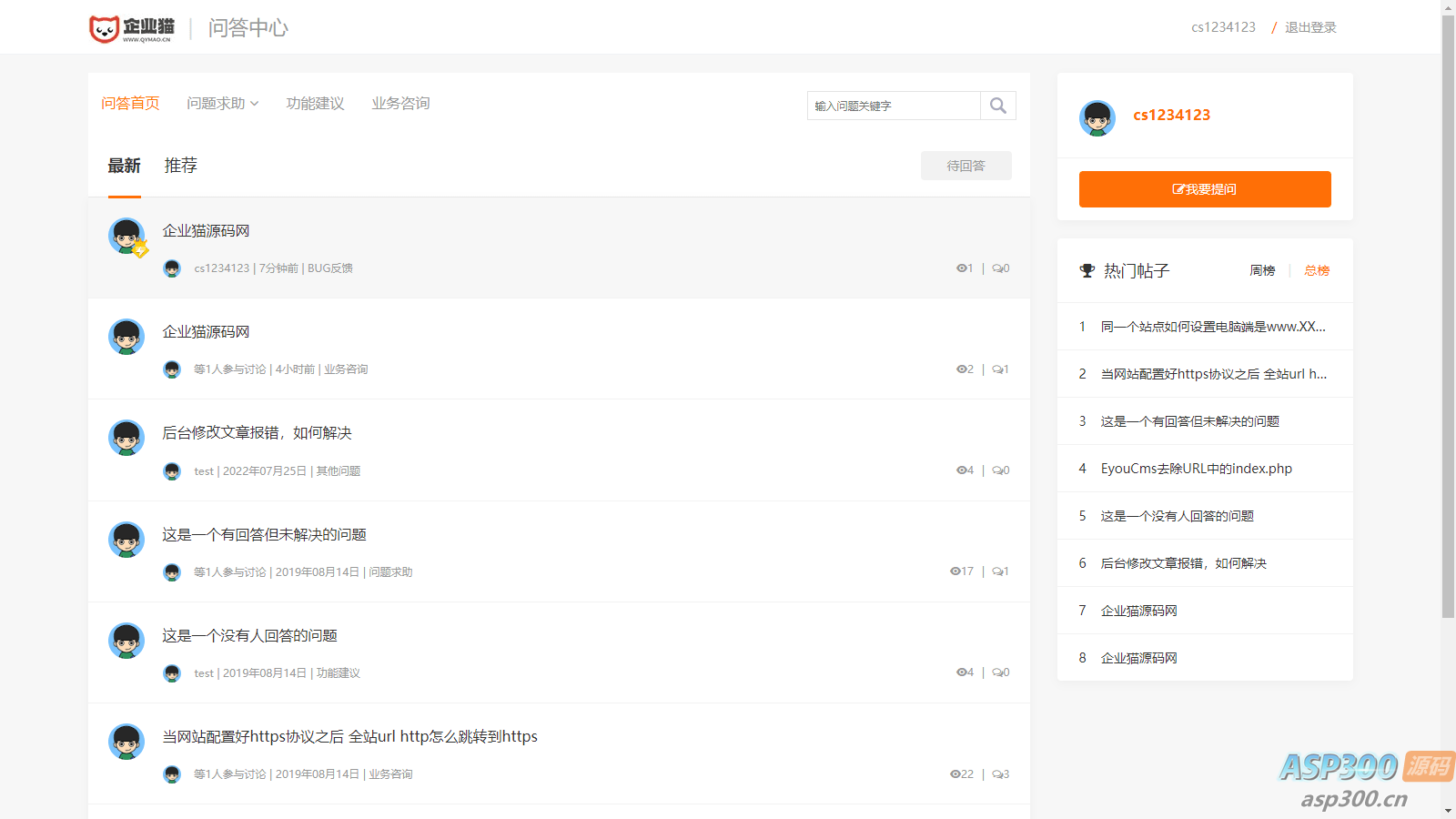
Task: Switch to the 周榜 ranking tab
Action: (1263, 270)
